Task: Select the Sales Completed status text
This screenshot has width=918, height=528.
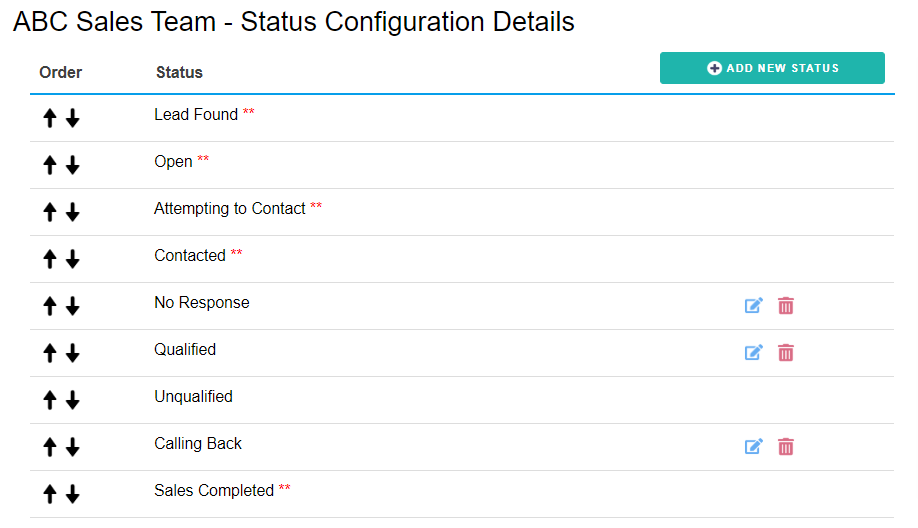Action: 214,491
